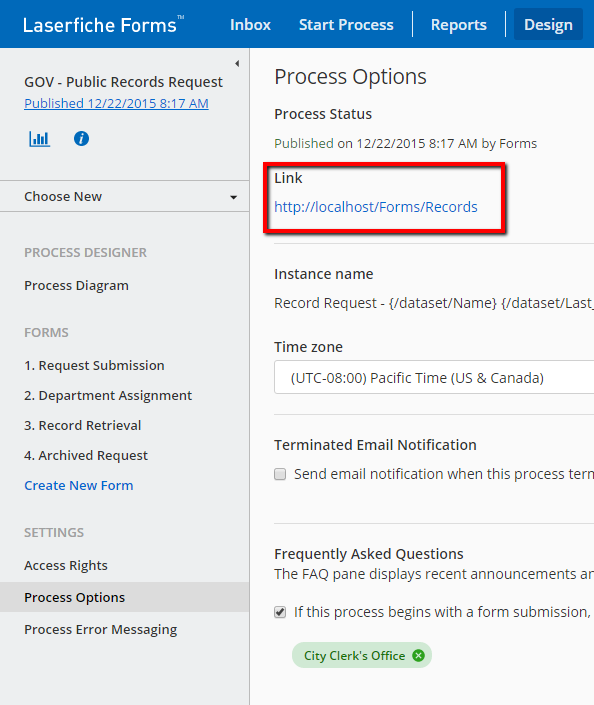This screenshot has height=705, width=594.
Task: Click the blue process information icon
Action: (81, 138)
